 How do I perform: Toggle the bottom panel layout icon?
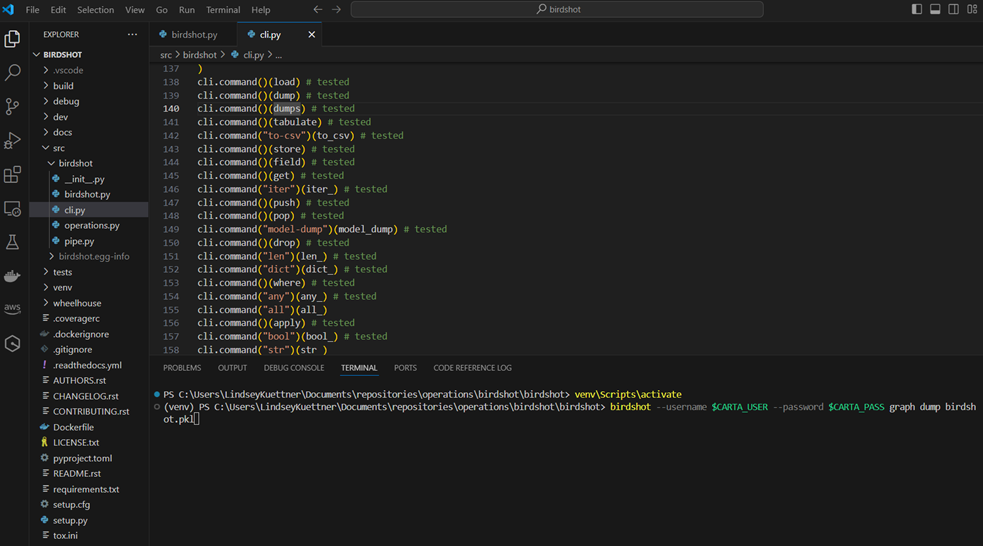[x=935, y=9]
